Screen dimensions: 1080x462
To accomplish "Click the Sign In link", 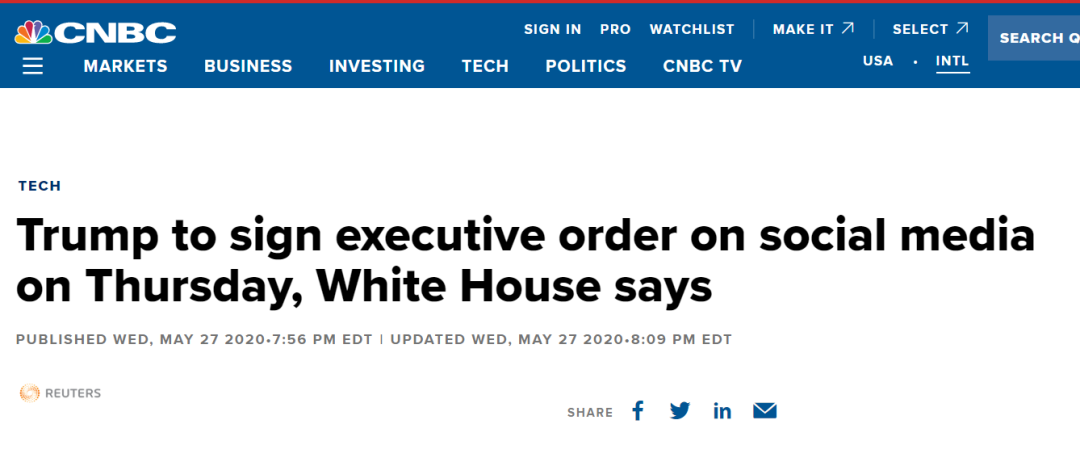I will pos(552,30).
